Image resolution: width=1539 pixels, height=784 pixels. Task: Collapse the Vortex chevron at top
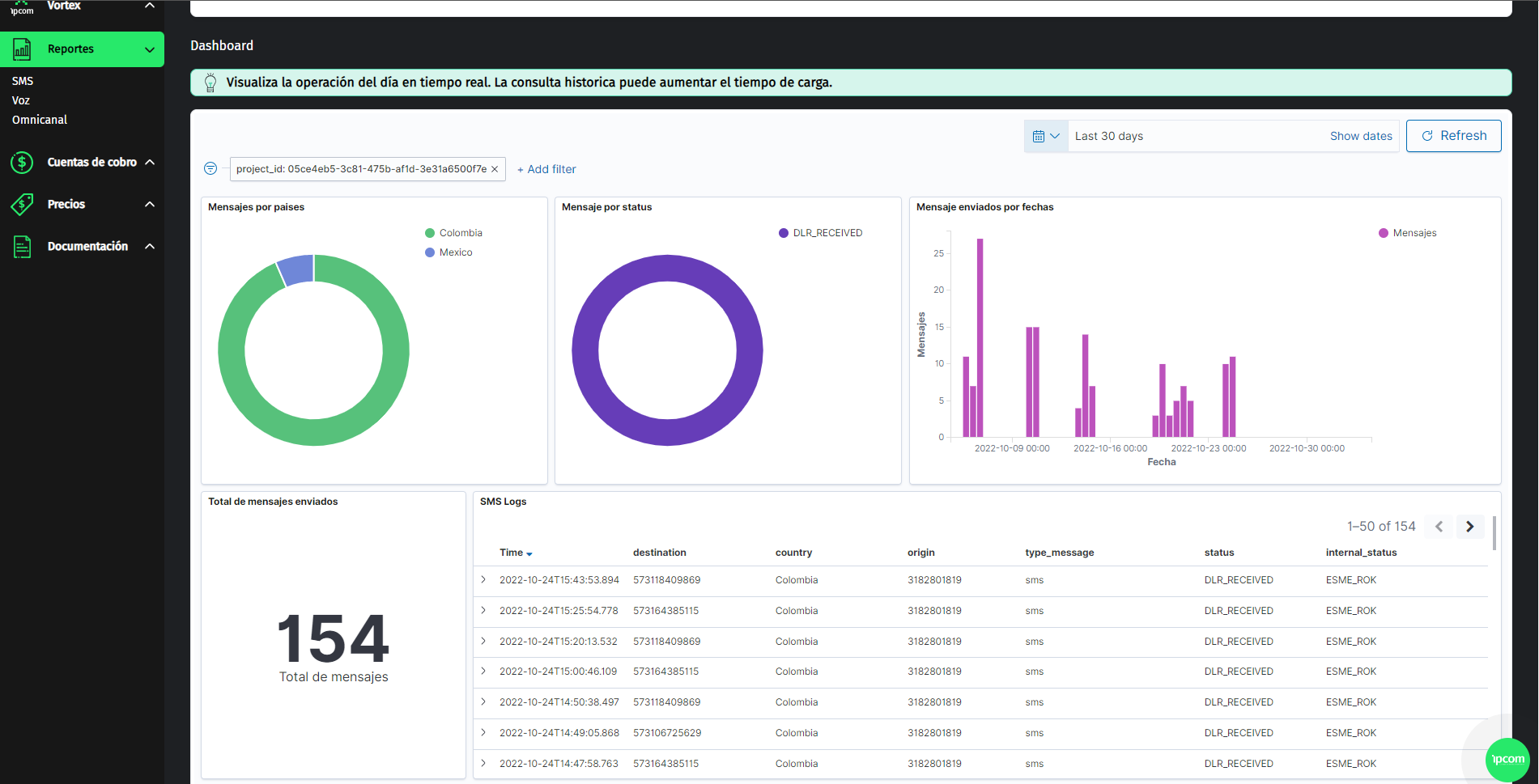coord(150,5)
